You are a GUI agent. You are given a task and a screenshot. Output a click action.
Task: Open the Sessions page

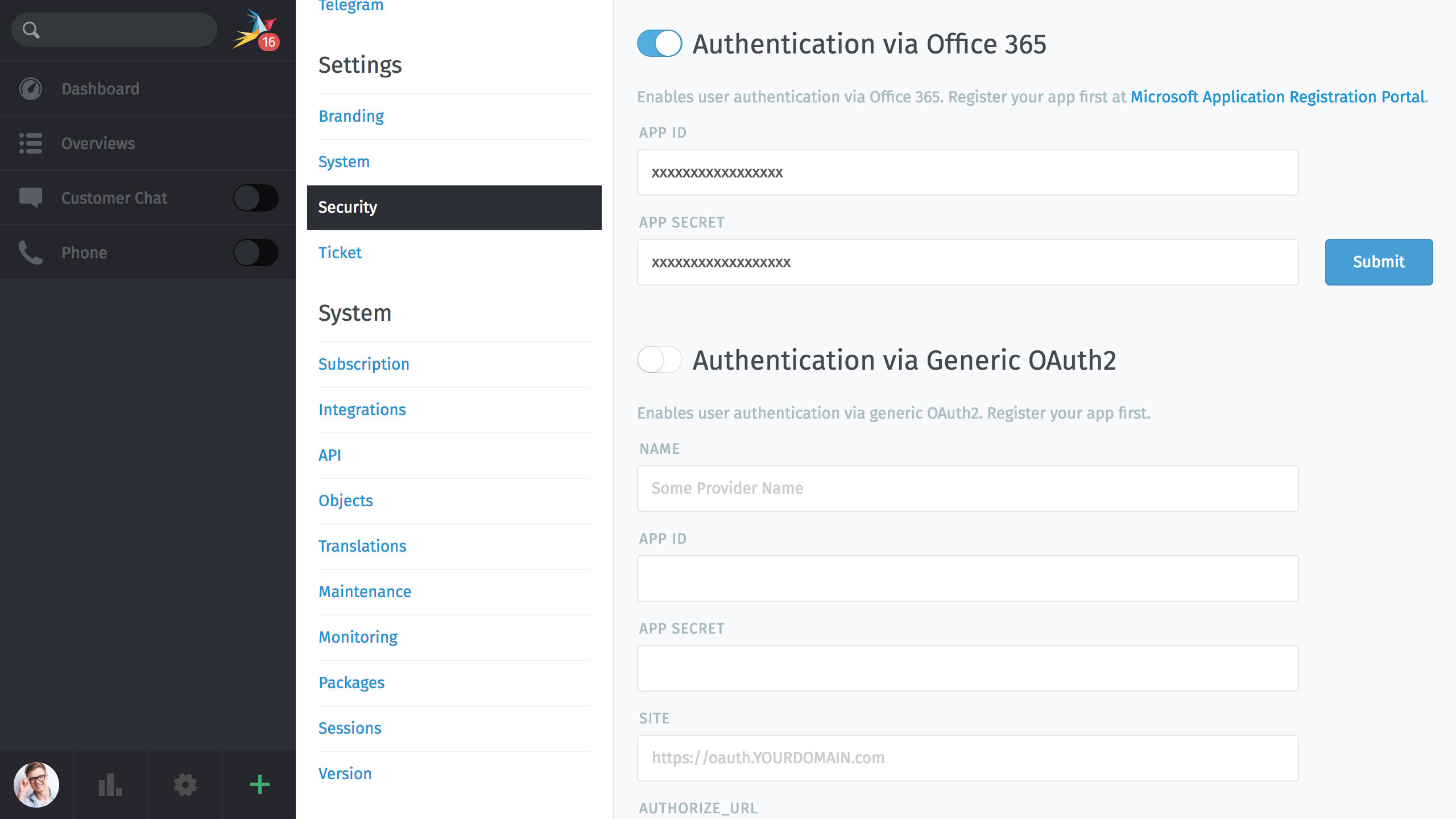tap(350, 728)
